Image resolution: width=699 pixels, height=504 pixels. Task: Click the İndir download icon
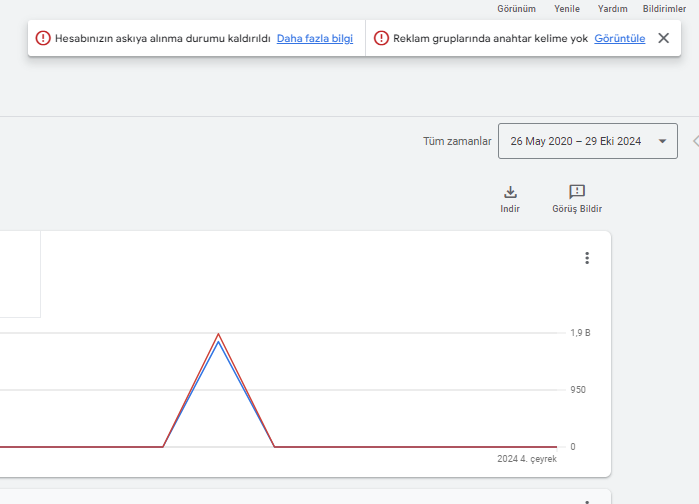(510, 192)
